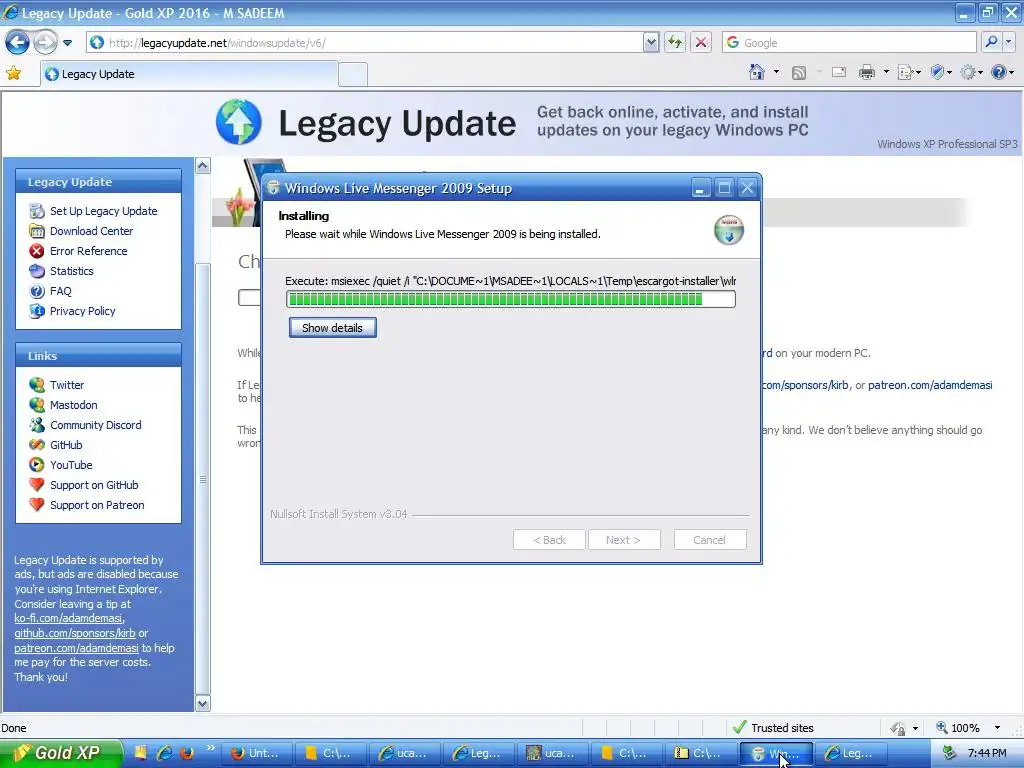Viewport: 1024px width, 768px height.
Task: Click the Support on Patreon heart icon
Action: tap(37, 505)
